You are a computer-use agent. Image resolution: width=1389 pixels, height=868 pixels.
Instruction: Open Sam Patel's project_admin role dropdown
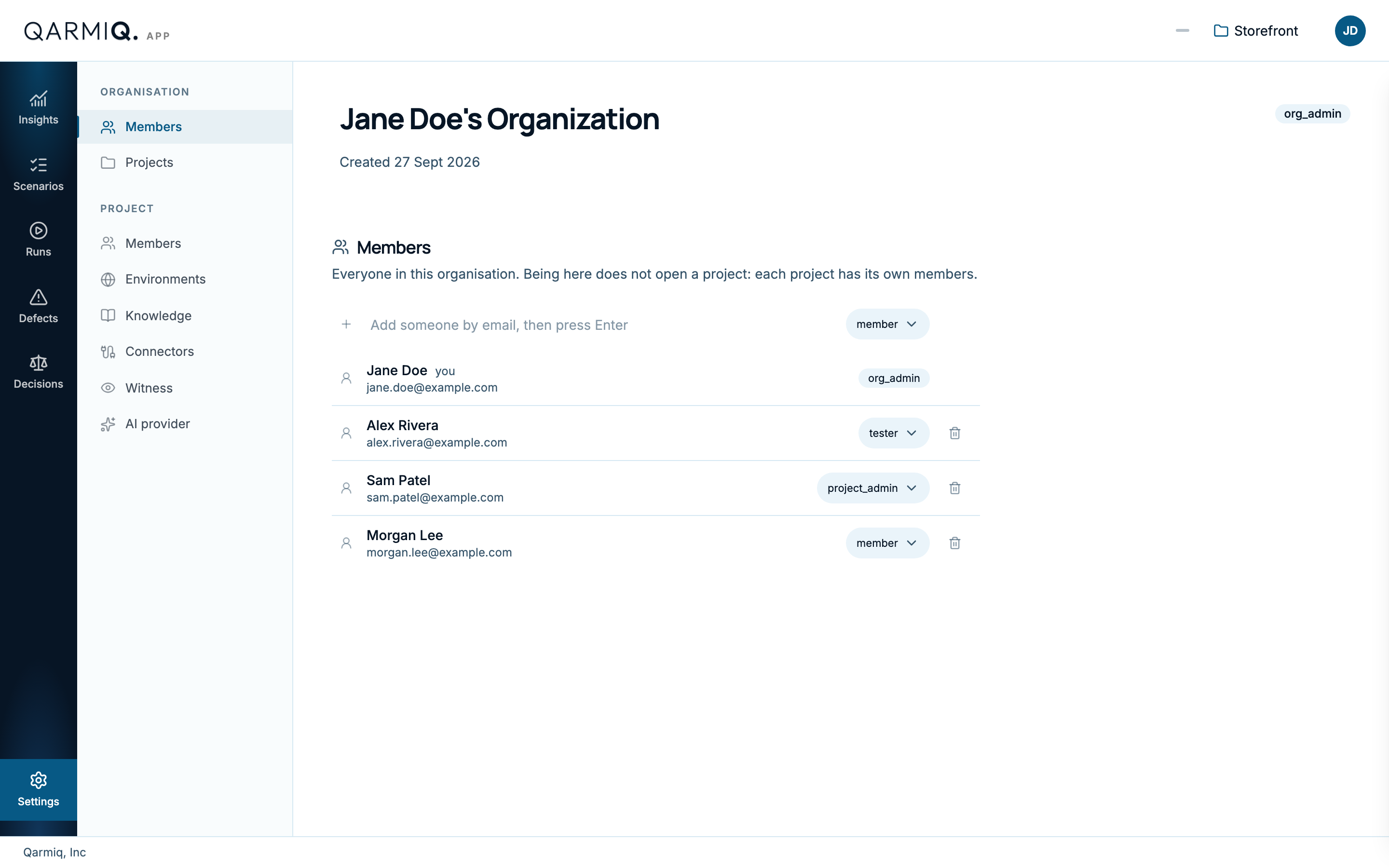(872, 488)
